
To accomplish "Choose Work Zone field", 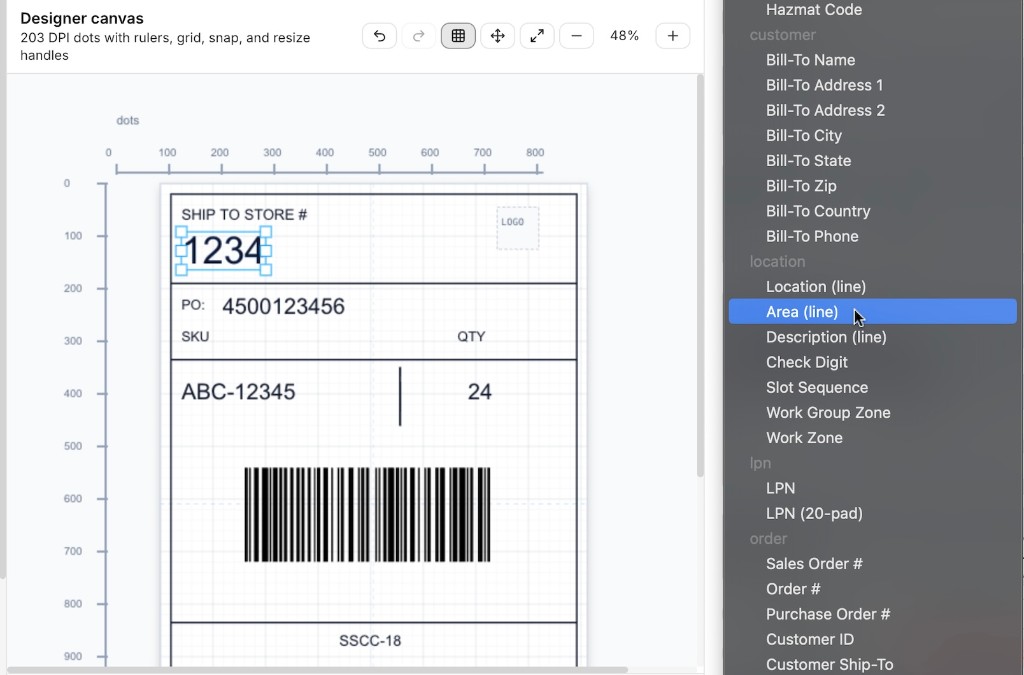I will point(872,438).
